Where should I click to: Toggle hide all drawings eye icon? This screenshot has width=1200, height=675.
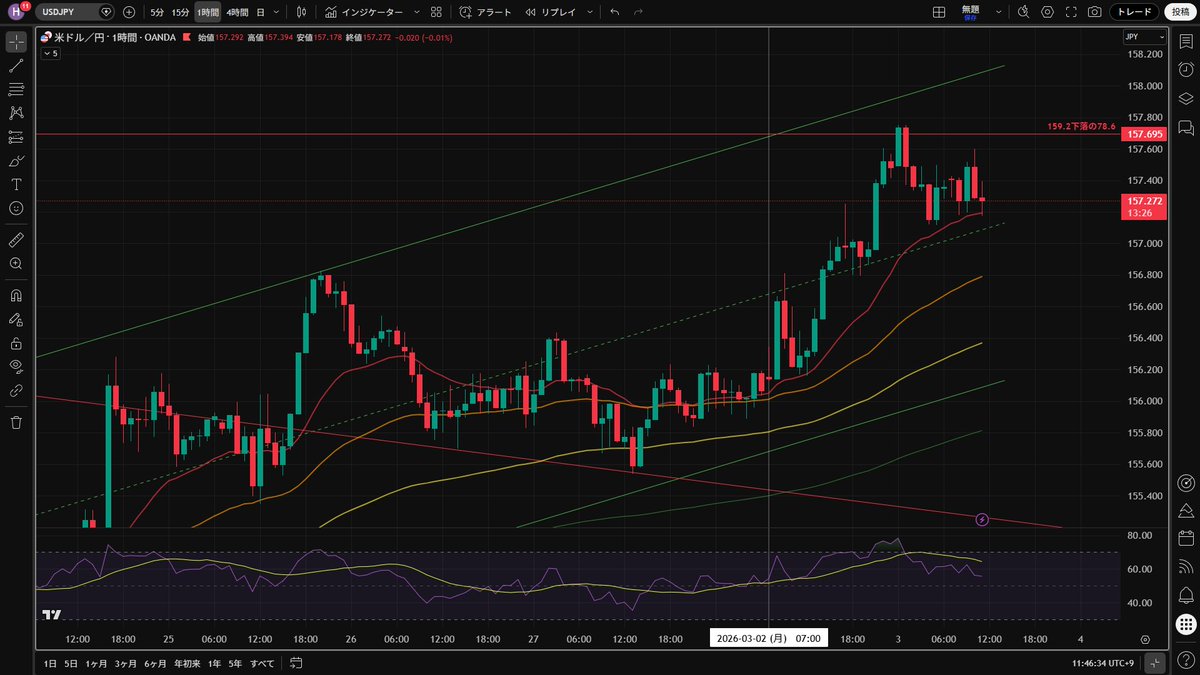(16, 367)
